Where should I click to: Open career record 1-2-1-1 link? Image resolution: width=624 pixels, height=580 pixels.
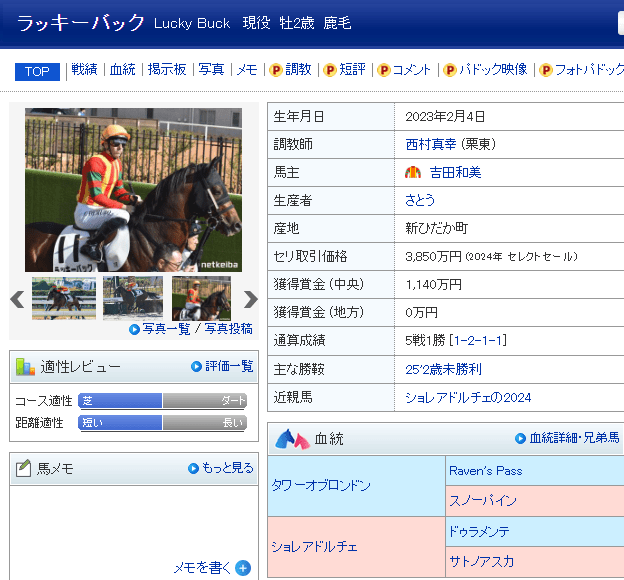pos(480,340)
